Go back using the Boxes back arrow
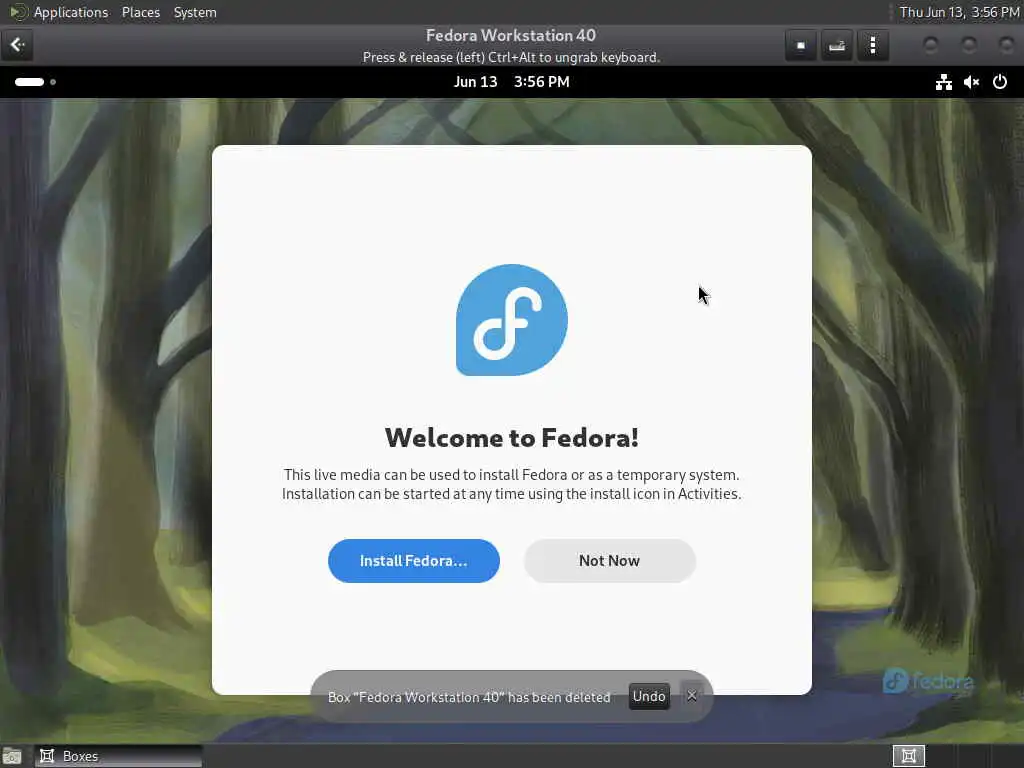 (x=17, y=45)
